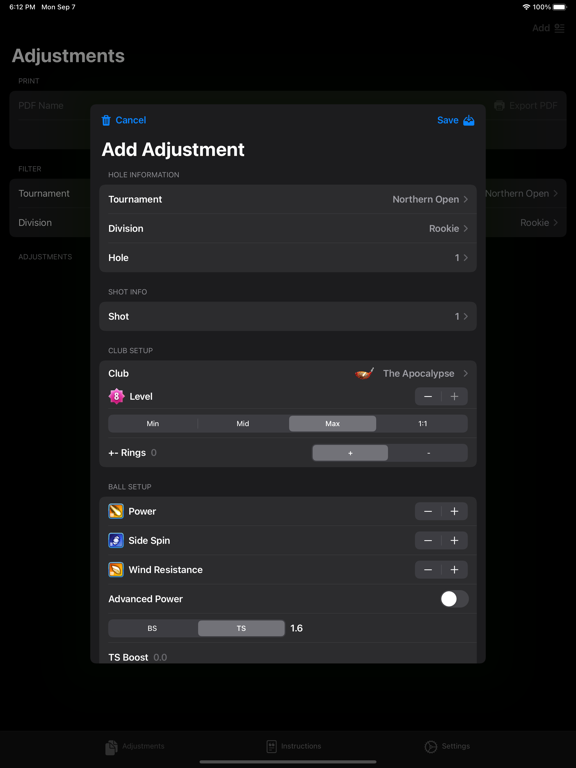This screenshot has height=768, width=576.
Task: Click the Wind Resistance icon
Action: [116, 570]
